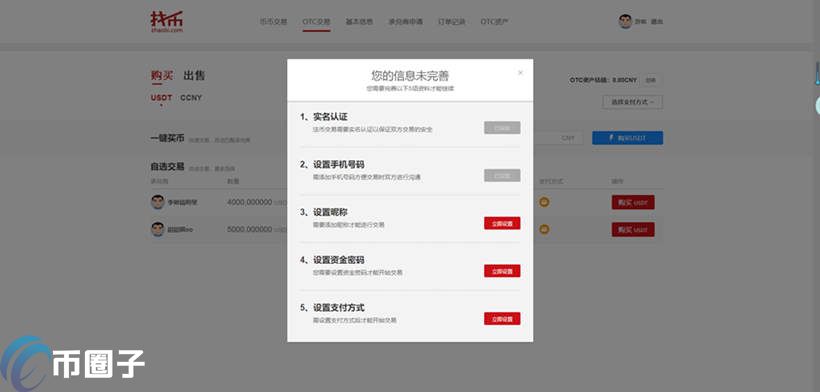Switch to the 出售 tab

pos(194,76)
